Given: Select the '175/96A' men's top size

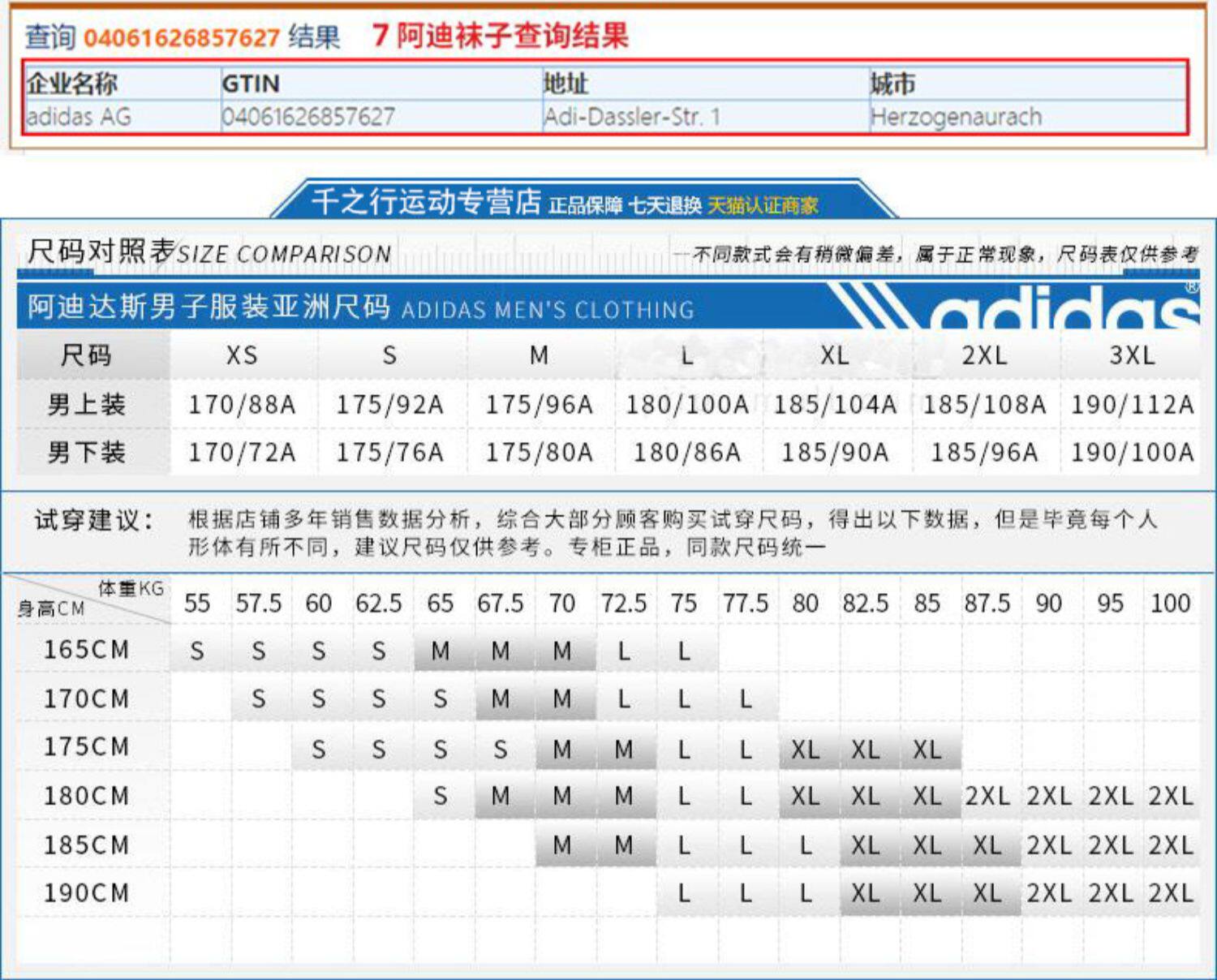Looking at the screenshot, I should click(x=539, y=404).
